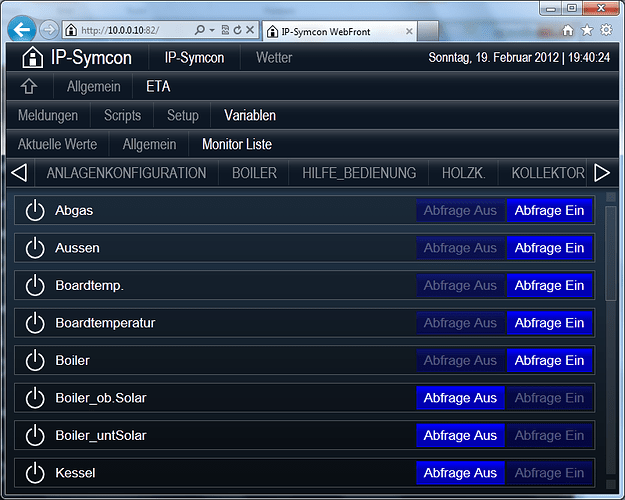Click scrollbar up arrow of variable list

(611, 197)
